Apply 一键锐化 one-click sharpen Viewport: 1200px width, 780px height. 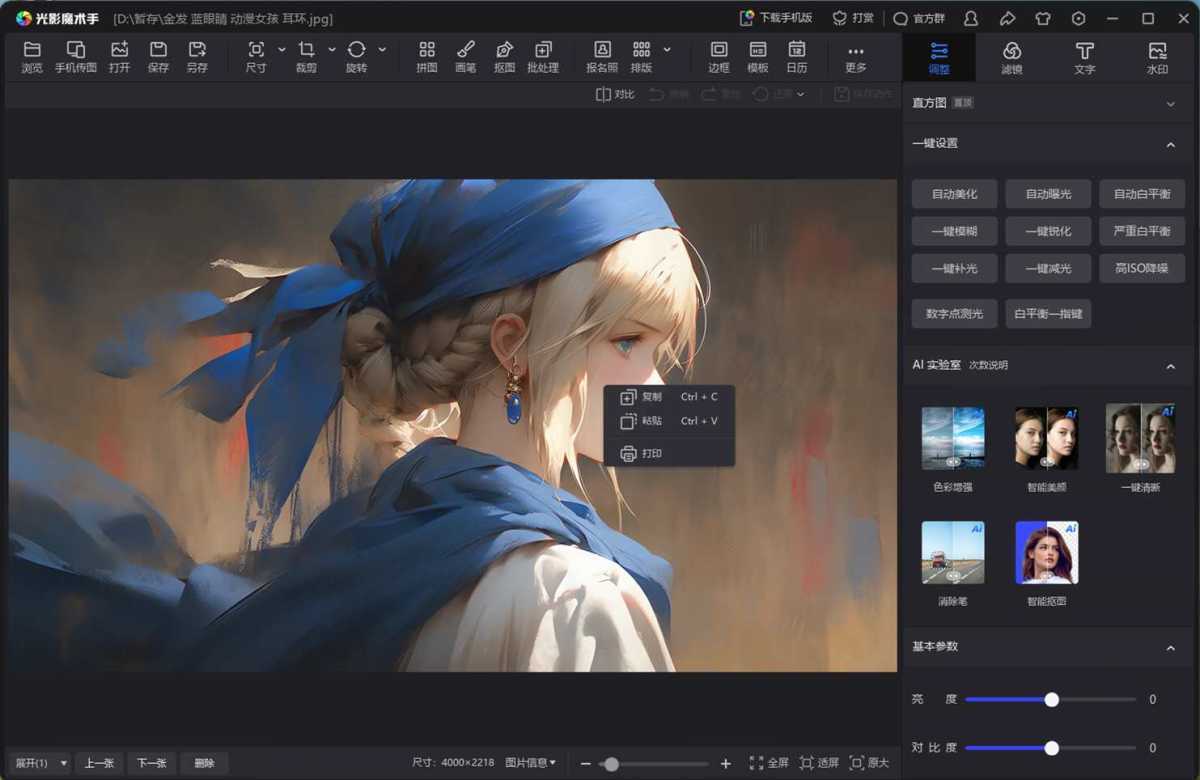click(1047, 231)
